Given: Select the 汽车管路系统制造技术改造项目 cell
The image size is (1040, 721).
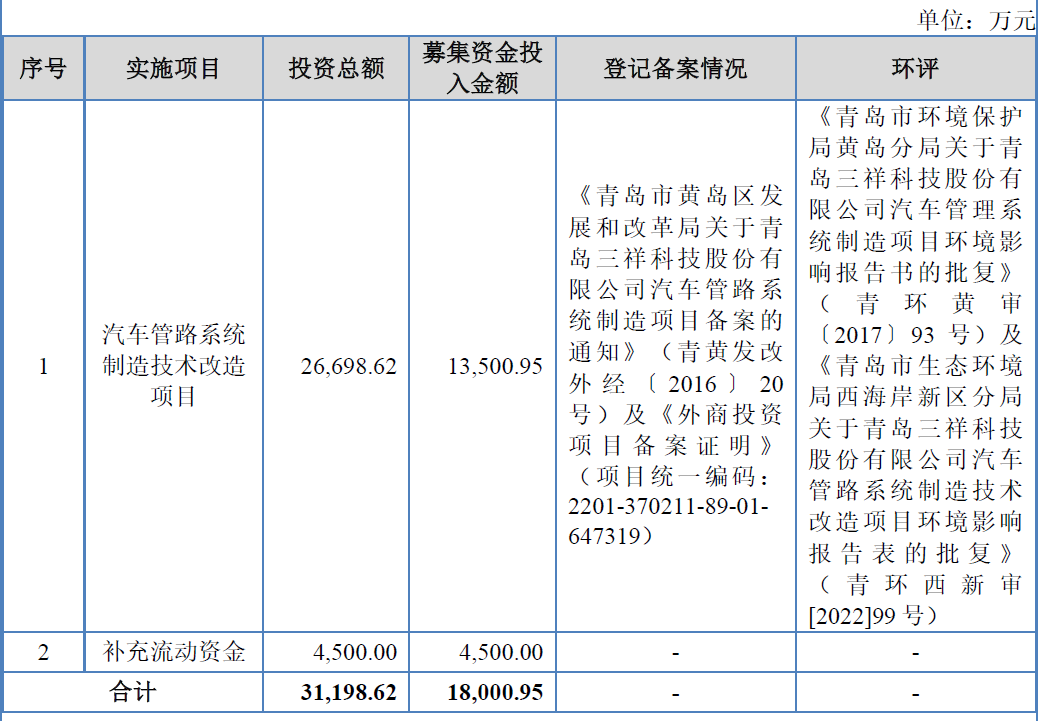Looking at the screenshot, I should (173, 365).
